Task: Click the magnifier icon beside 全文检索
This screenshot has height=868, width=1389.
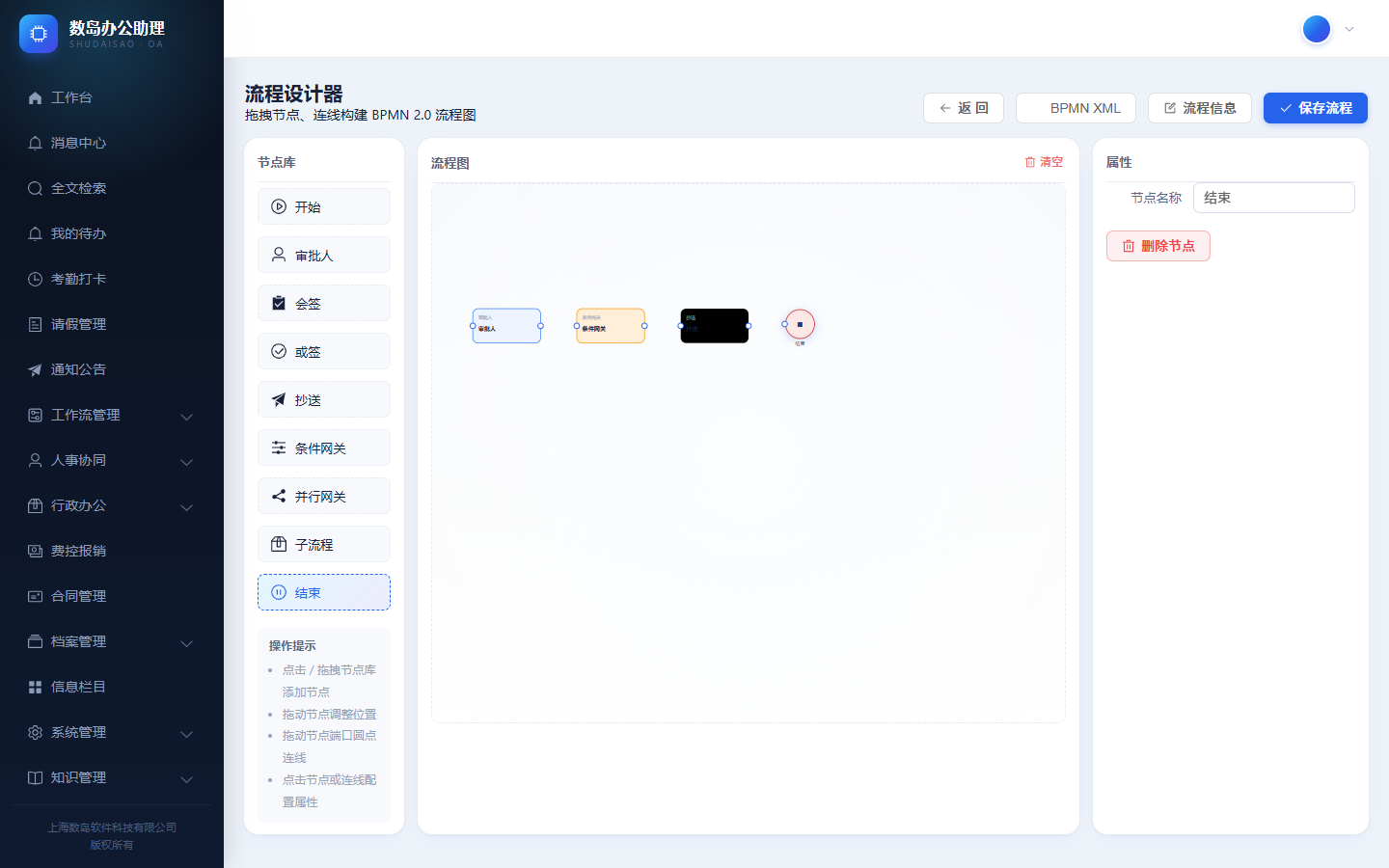Action: 35,188
